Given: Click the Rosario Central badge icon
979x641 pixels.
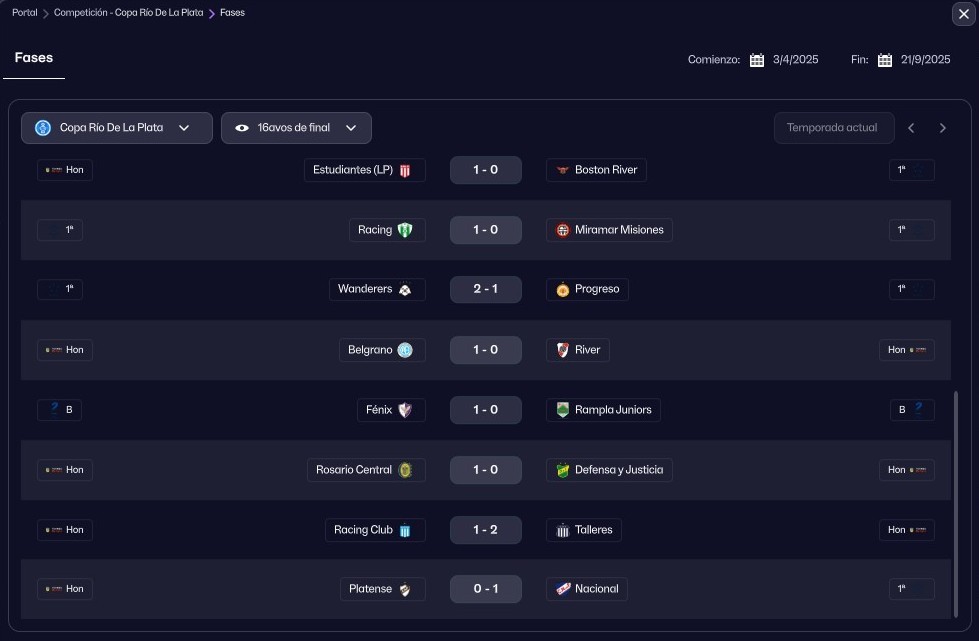Looking at the screenshot, I should click(405, 470).
